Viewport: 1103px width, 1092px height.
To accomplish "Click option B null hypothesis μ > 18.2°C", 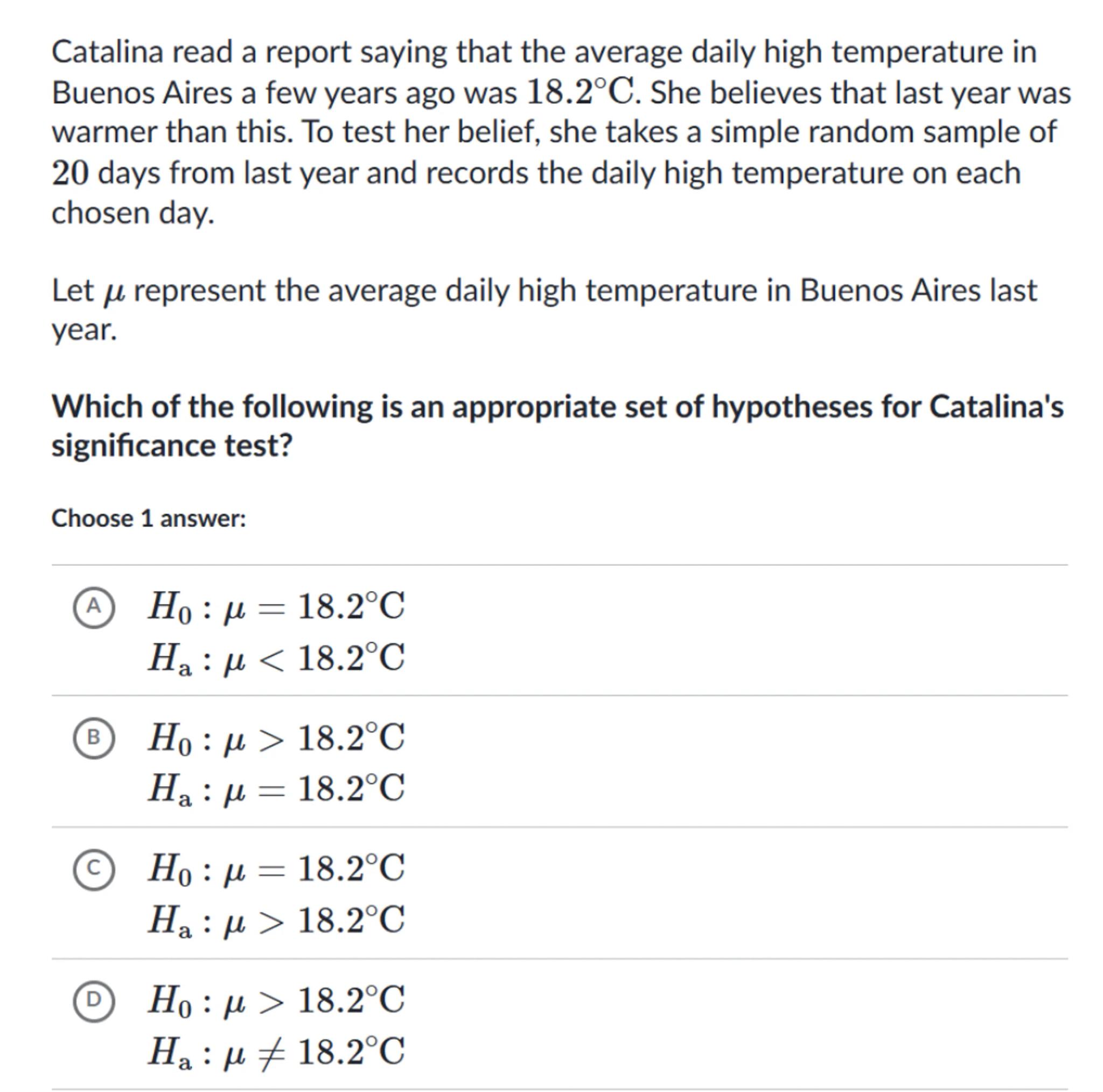I will pos(276,738).
